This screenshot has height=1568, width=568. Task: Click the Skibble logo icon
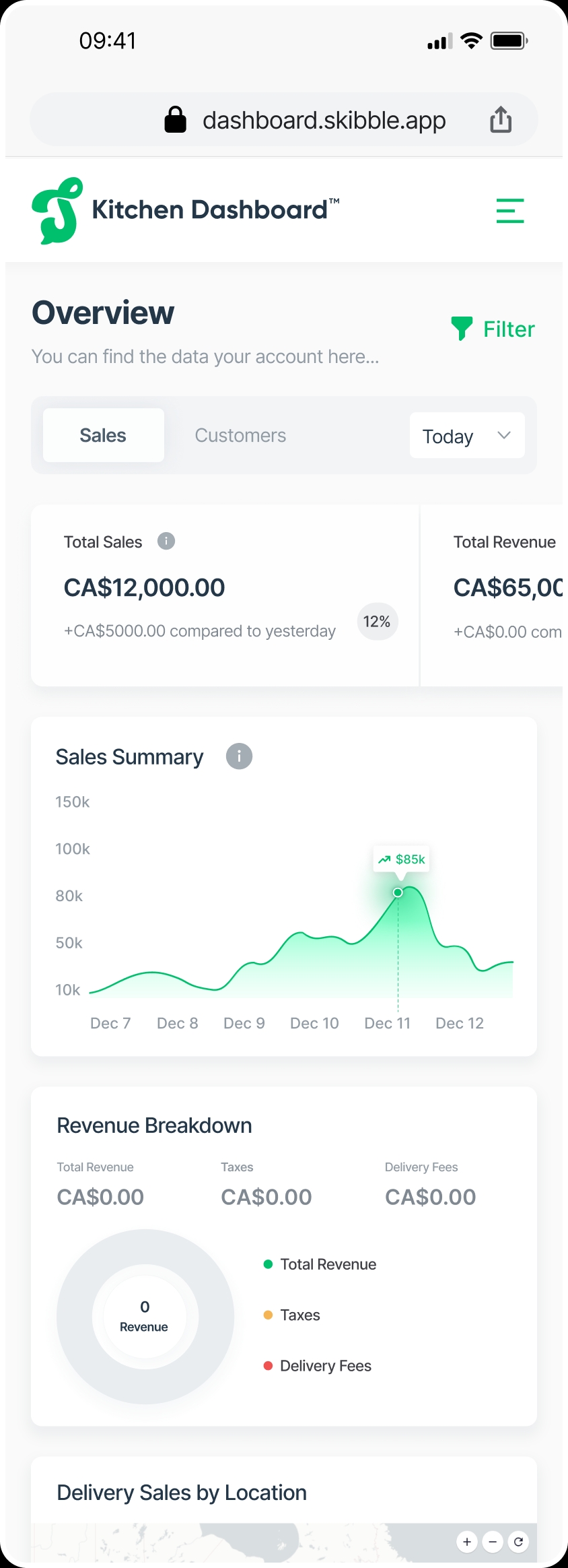(57, 211)
